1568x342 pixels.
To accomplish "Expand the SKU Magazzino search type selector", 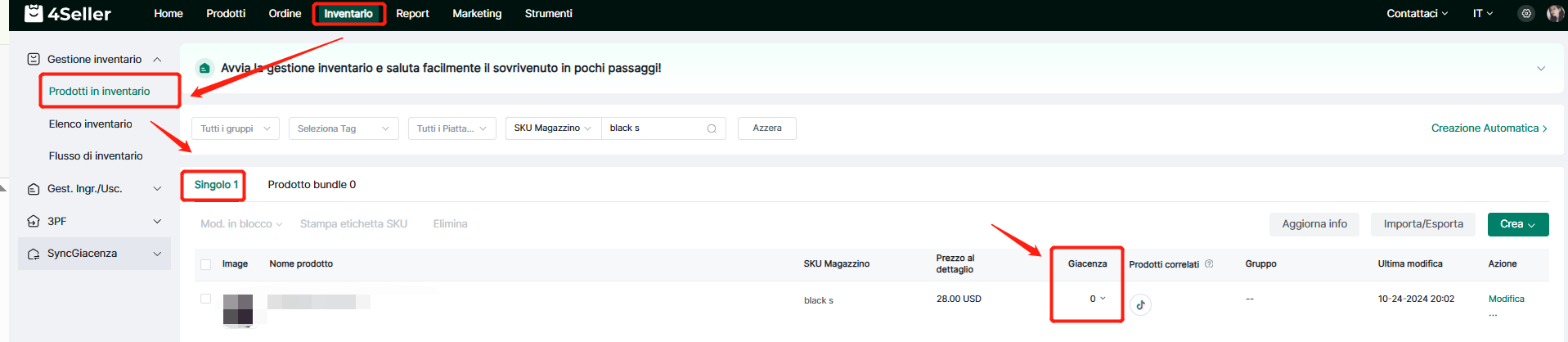I will [552, 128].
